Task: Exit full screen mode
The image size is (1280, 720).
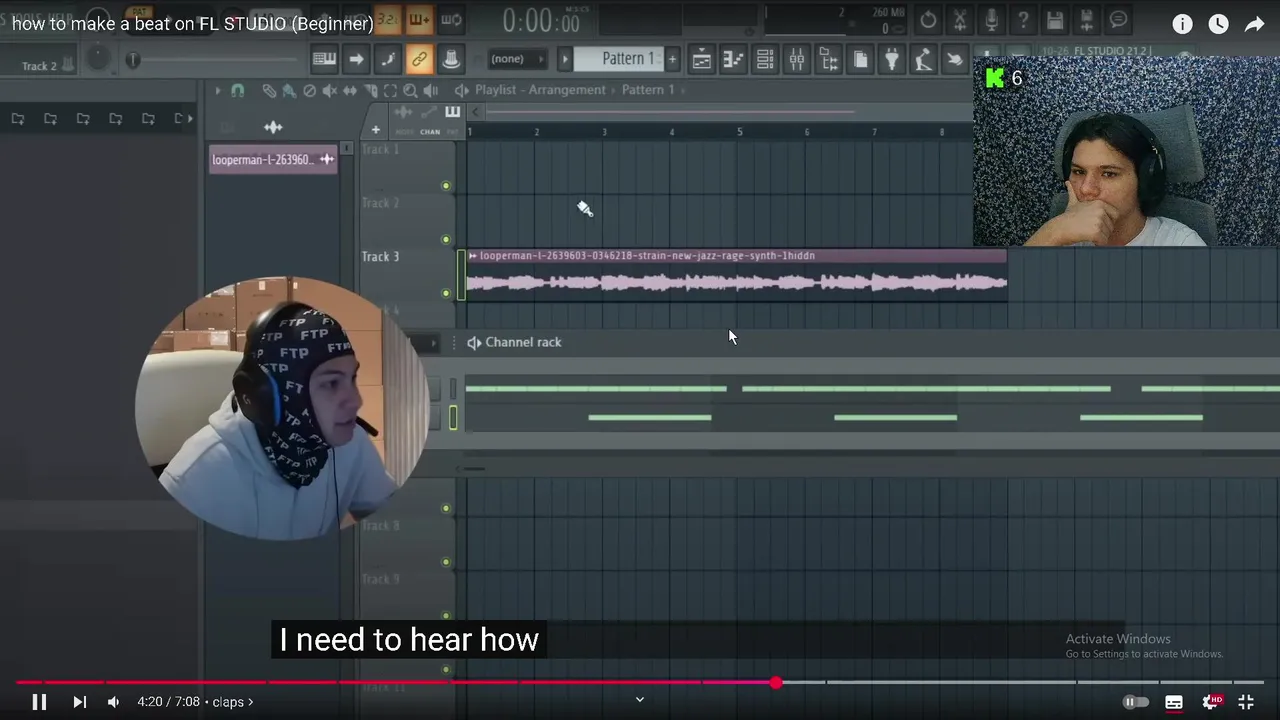Action: pyautogui.click(x=1246, y=702)
